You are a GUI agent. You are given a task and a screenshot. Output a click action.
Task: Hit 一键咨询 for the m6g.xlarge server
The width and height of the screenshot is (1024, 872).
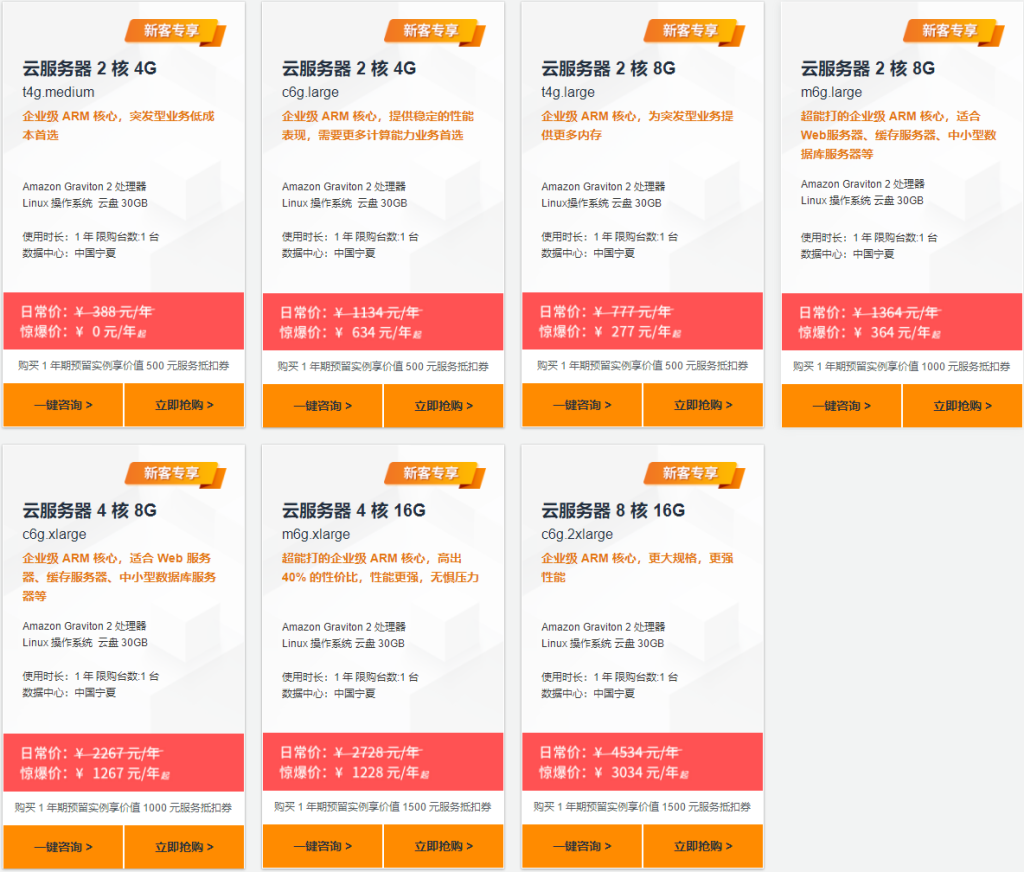322,846
